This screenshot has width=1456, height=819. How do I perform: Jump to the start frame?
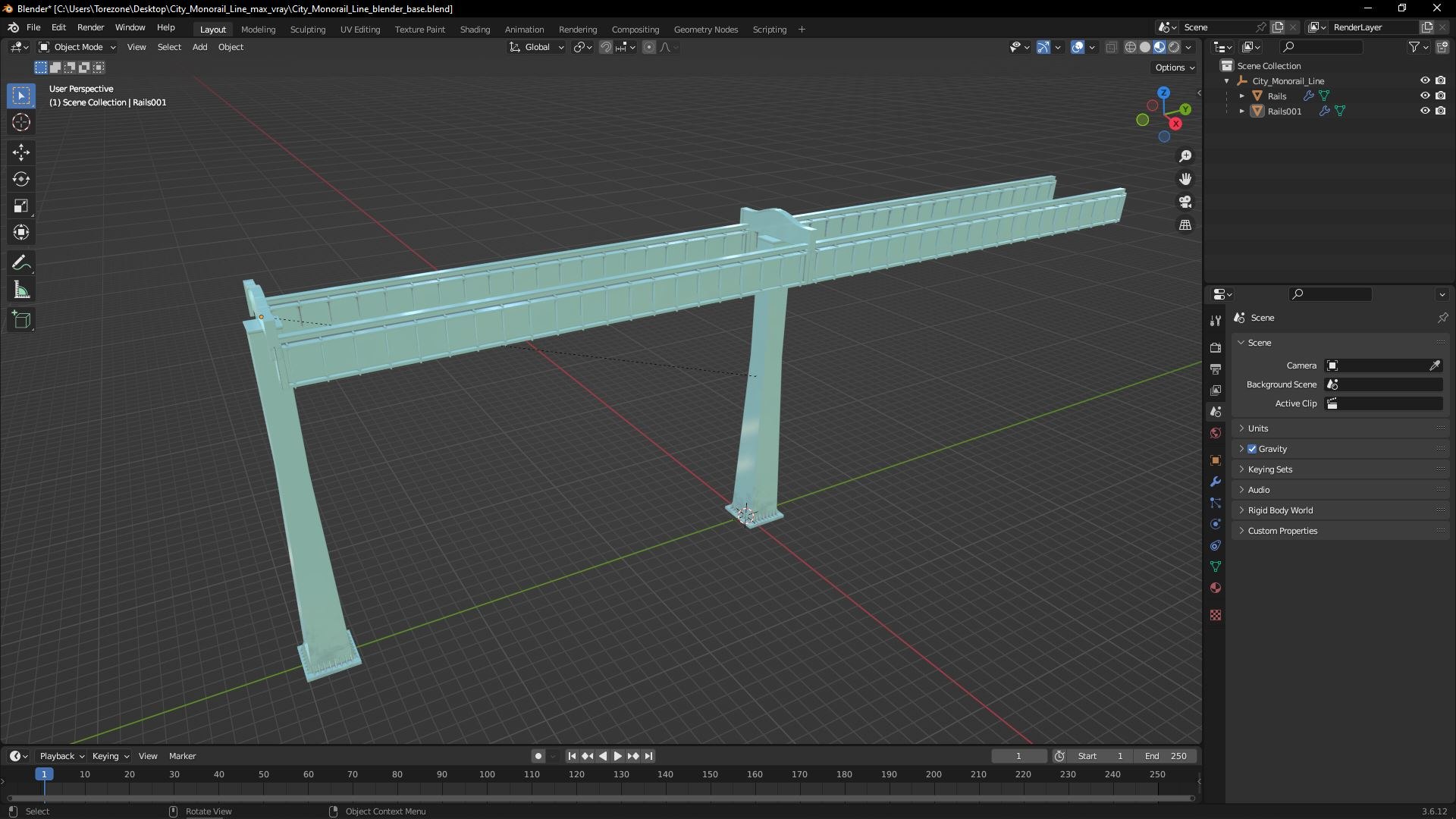572,756
